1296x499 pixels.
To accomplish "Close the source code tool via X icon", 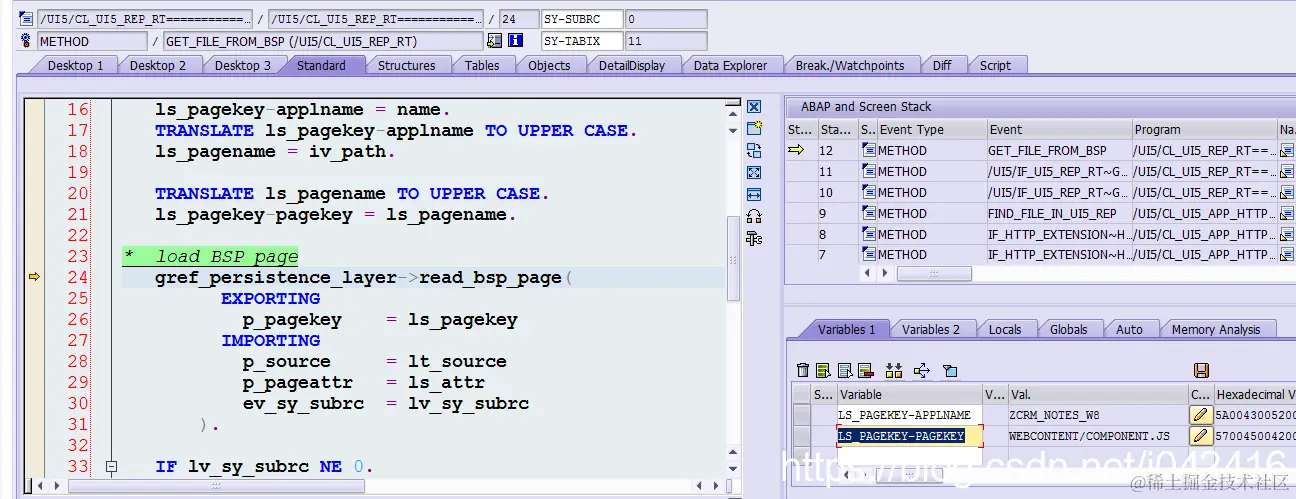I will pos(754,107).
